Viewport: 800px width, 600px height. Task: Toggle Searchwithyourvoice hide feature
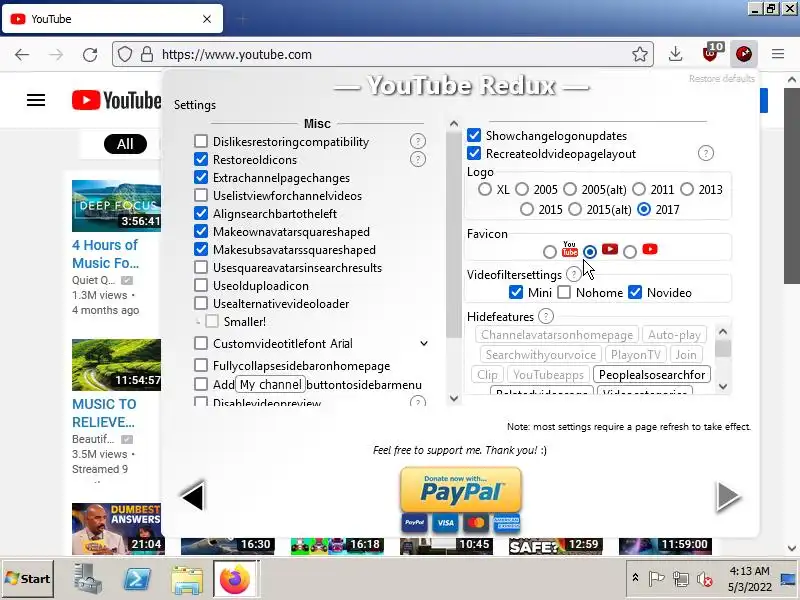(x=540, y=355)
